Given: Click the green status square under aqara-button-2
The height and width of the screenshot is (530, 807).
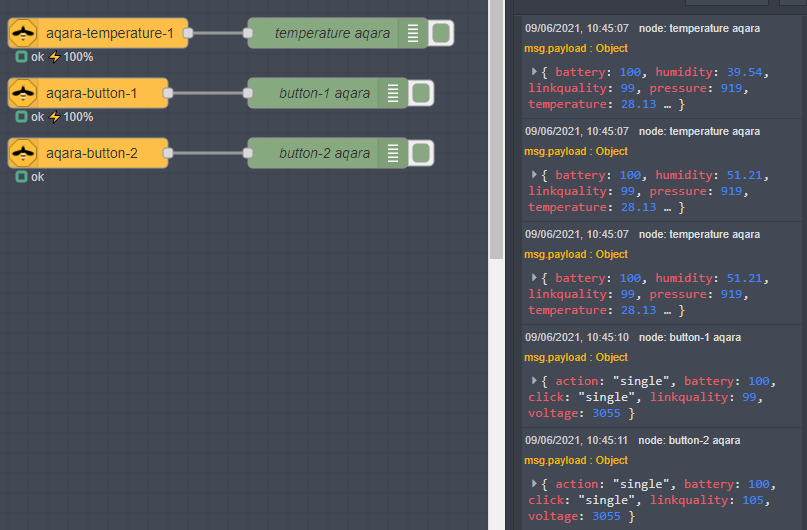Looking at the screenshot, I should click(x=21, y=177).
